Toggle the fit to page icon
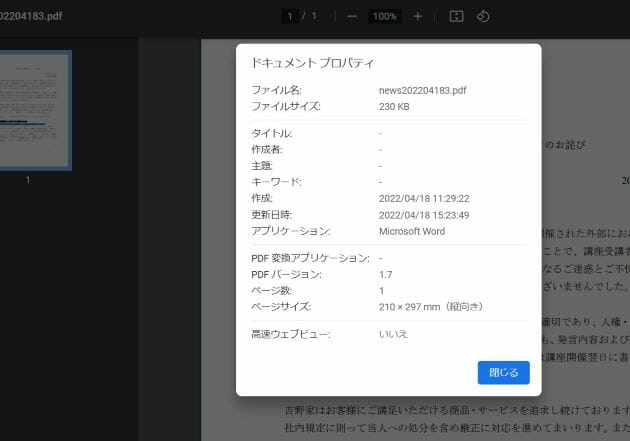This screenshot has height=441, width=630. pos(456,17)
